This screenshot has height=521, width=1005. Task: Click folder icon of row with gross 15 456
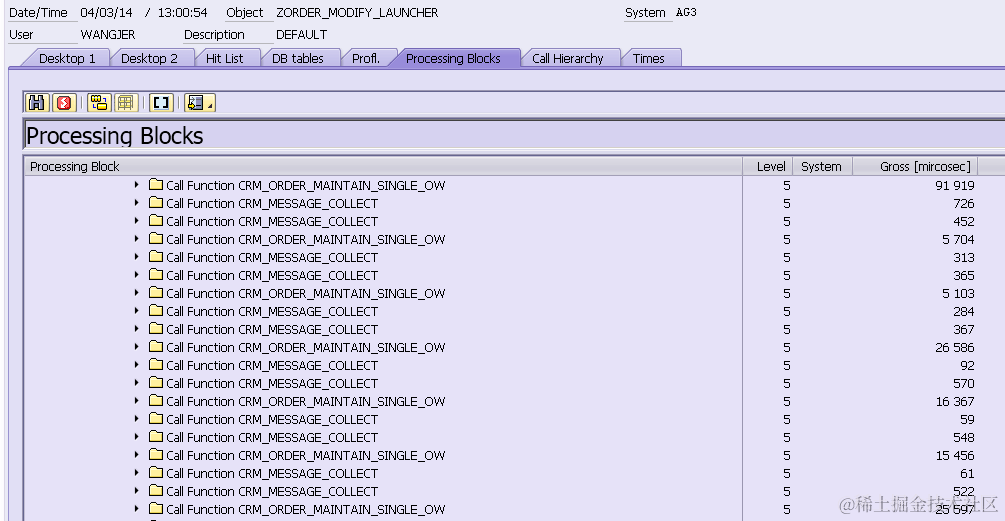click(x=156, y=454)
